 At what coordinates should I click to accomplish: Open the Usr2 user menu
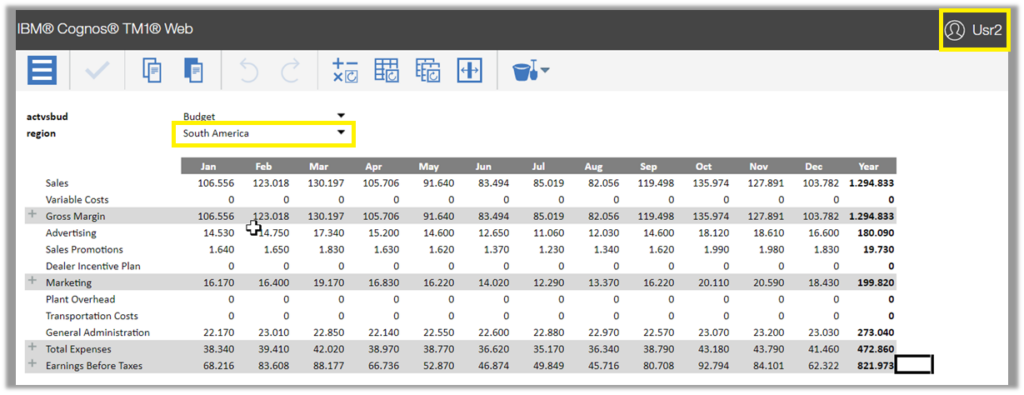coord(973,30)
